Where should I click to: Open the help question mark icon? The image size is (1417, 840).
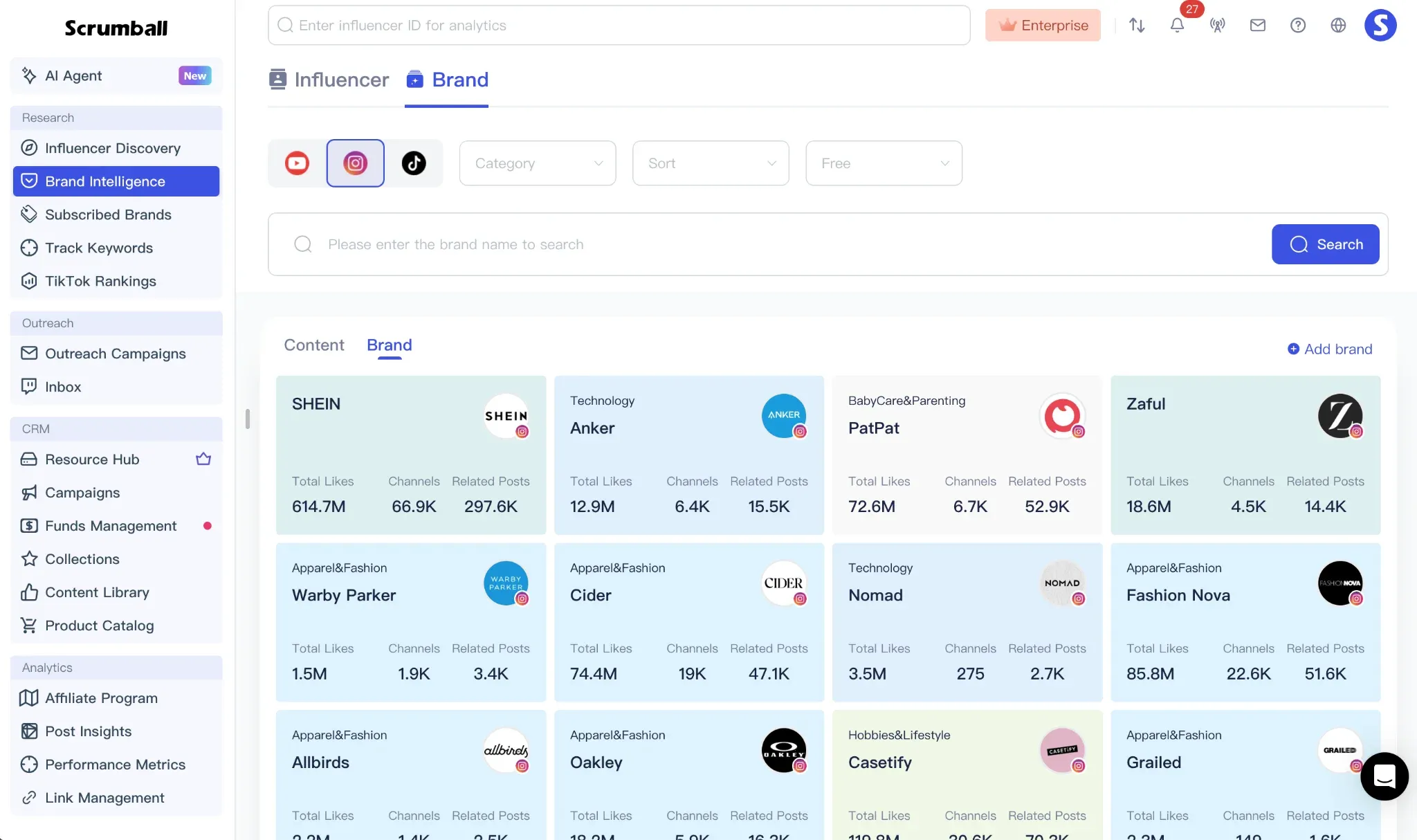coord(1298,26)
